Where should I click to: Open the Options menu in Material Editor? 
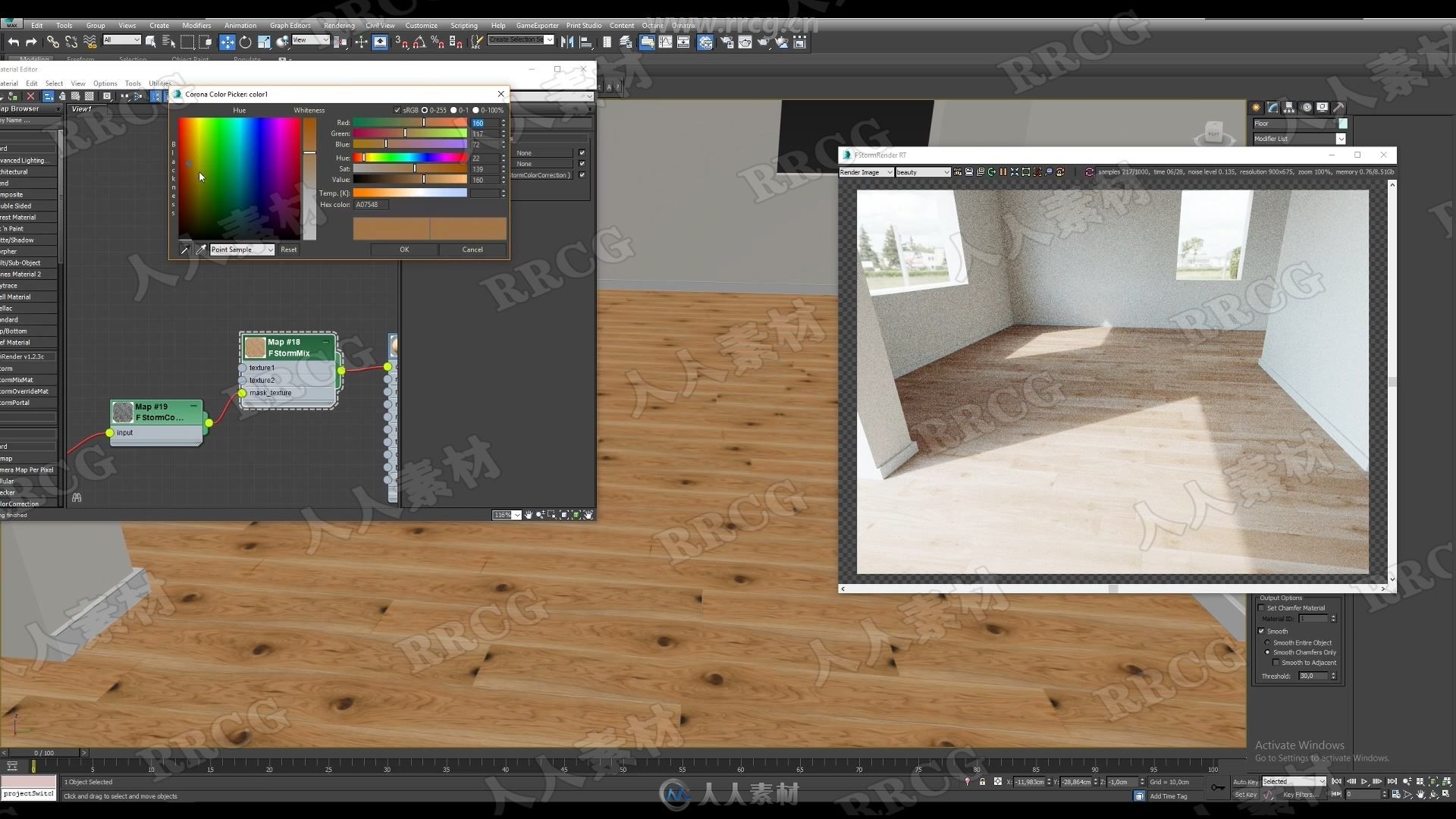105,83
